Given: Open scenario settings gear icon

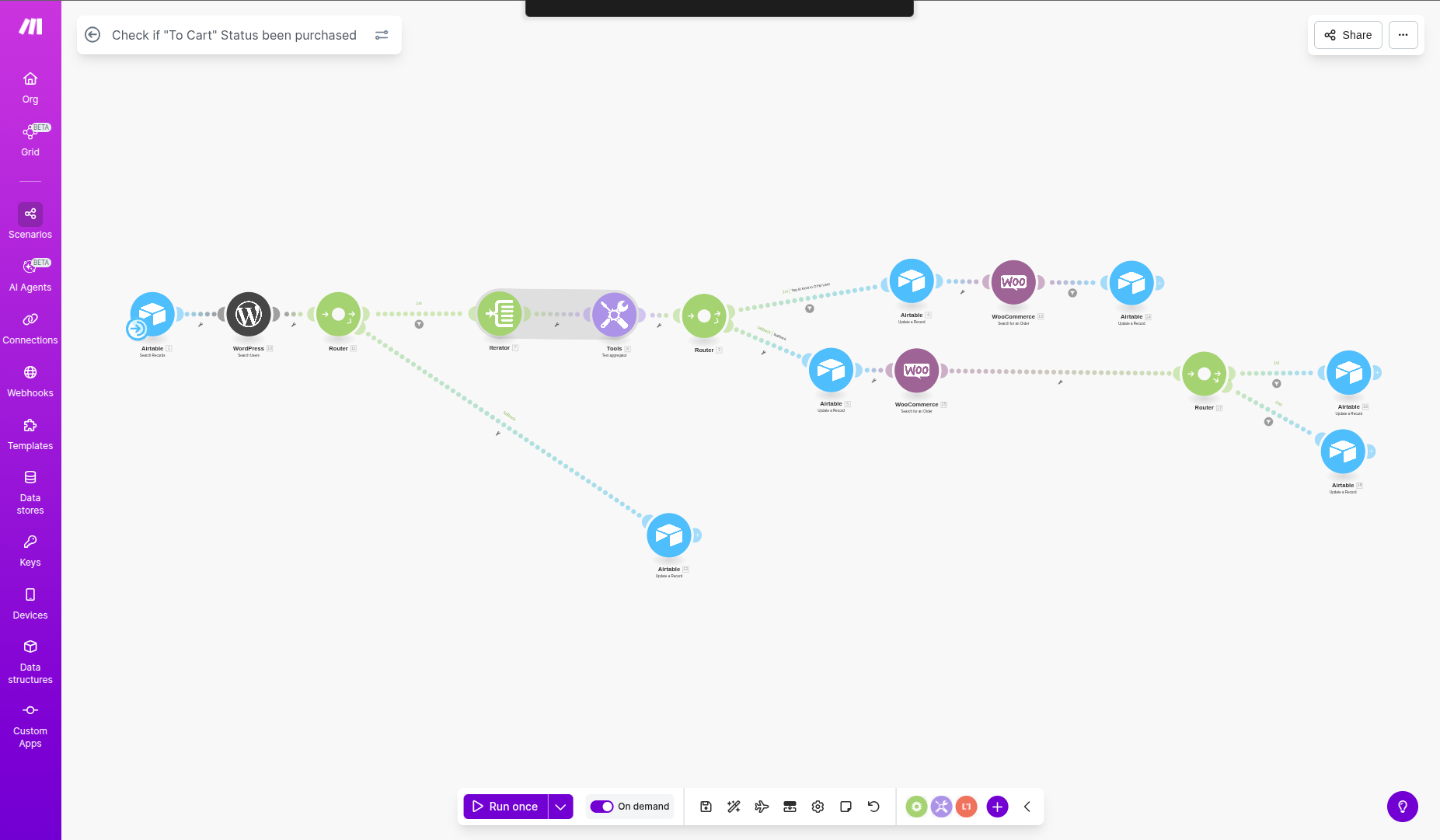Looking at the screenshot, I should pyautogui.click(x=818, y=807).
